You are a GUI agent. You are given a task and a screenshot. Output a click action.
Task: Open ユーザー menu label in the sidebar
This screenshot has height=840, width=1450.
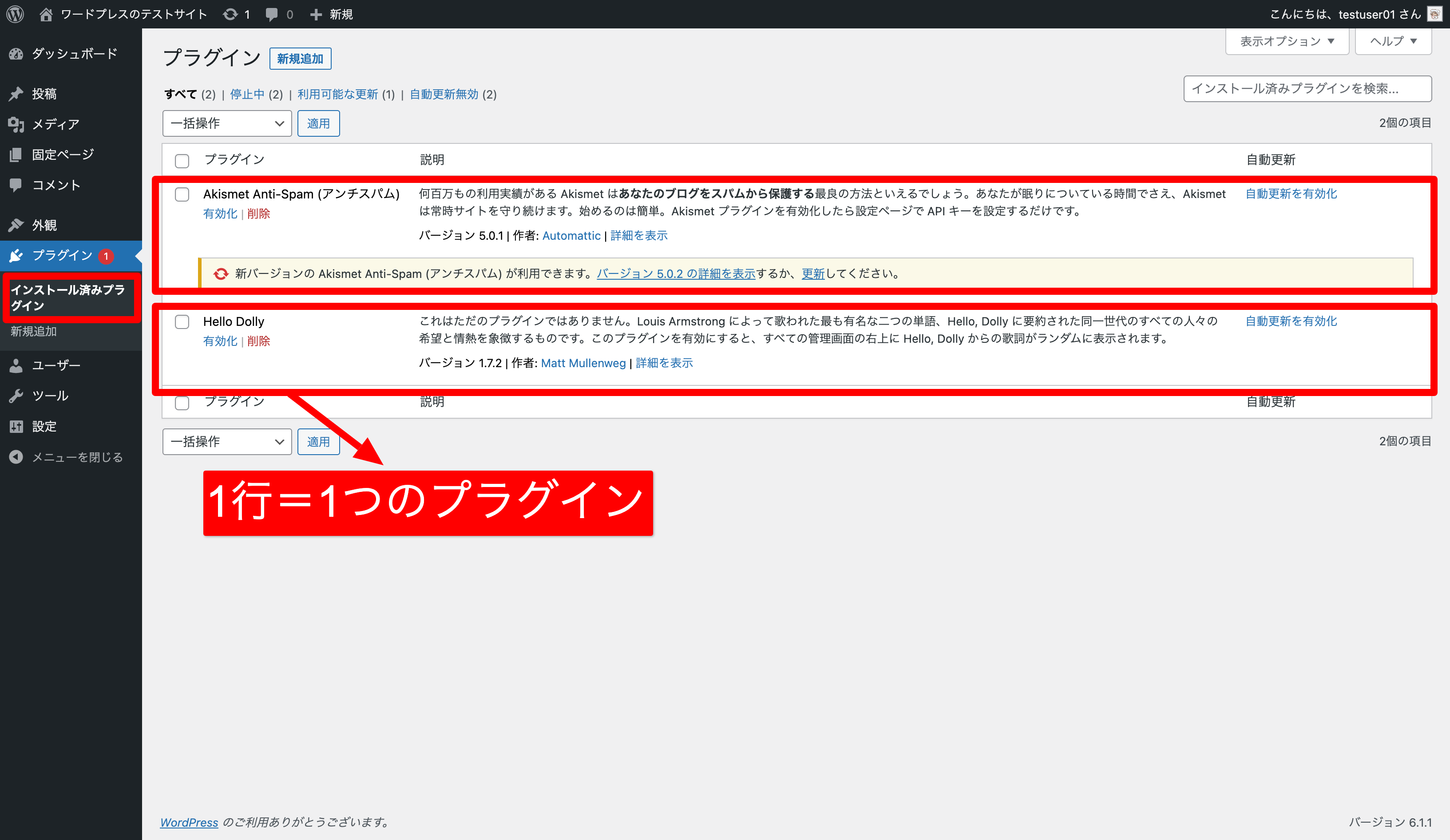(x=56, y=365)
